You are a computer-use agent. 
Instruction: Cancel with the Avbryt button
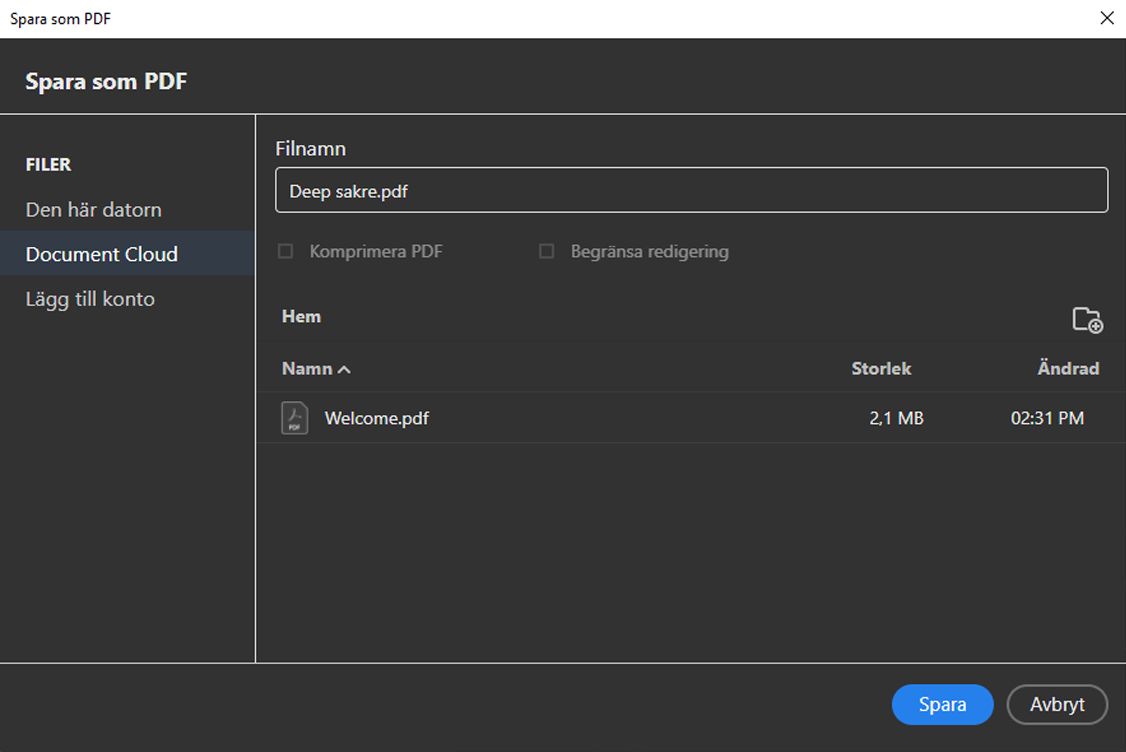coord(1057,704)
